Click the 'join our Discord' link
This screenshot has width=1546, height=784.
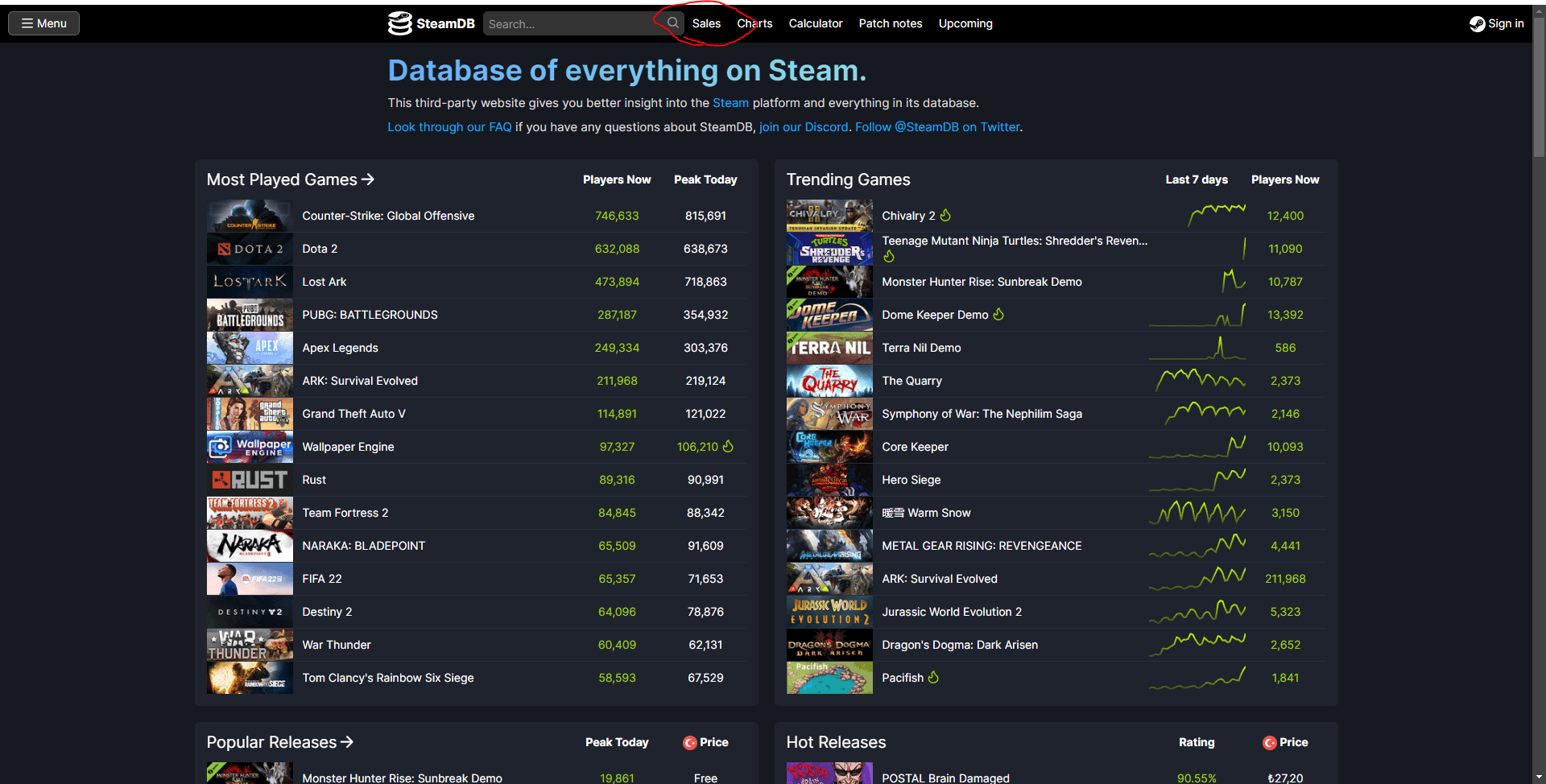tap(804, 127)
